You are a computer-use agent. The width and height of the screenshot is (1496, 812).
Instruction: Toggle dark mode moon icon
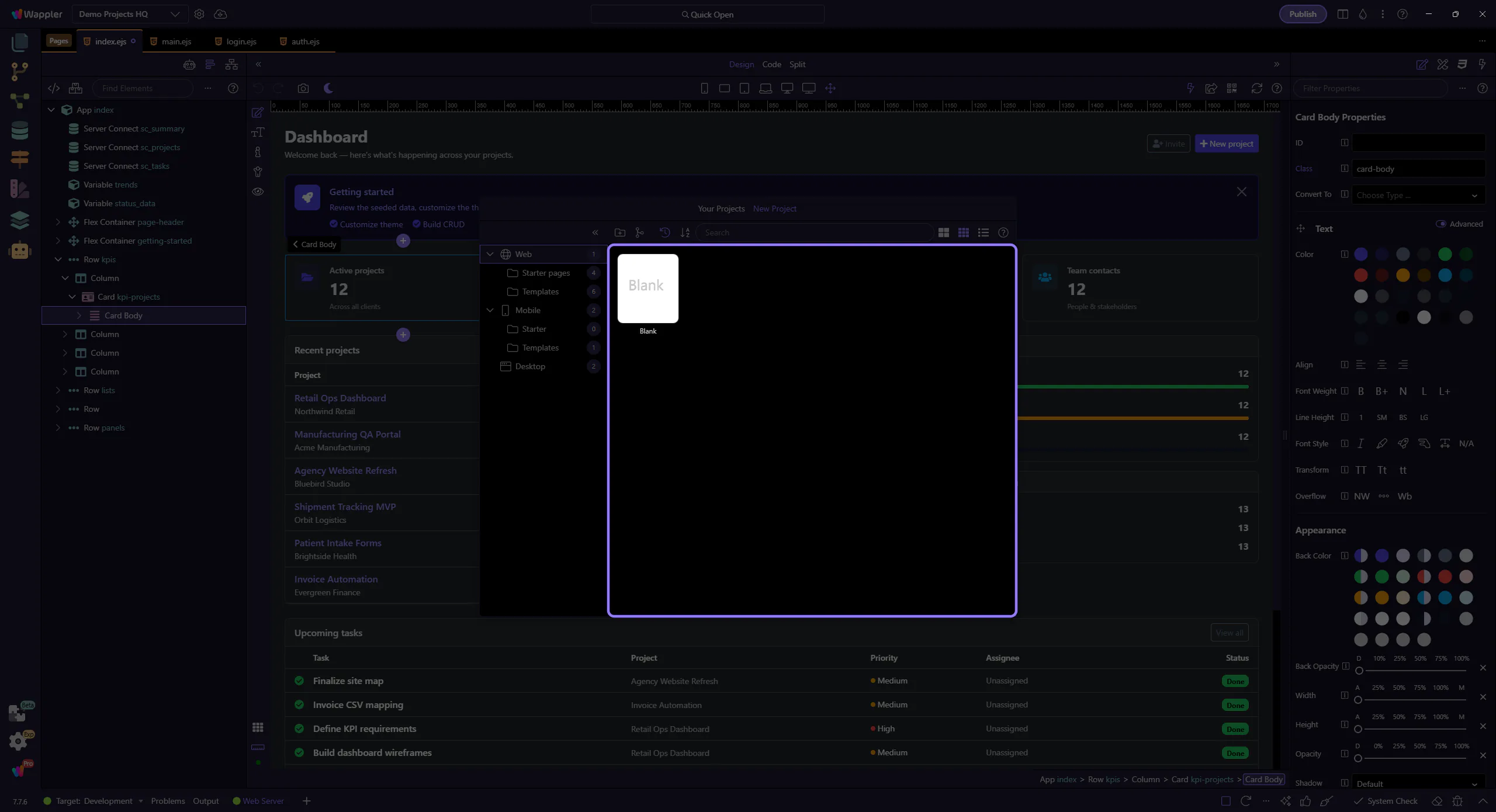coord(328,88)
